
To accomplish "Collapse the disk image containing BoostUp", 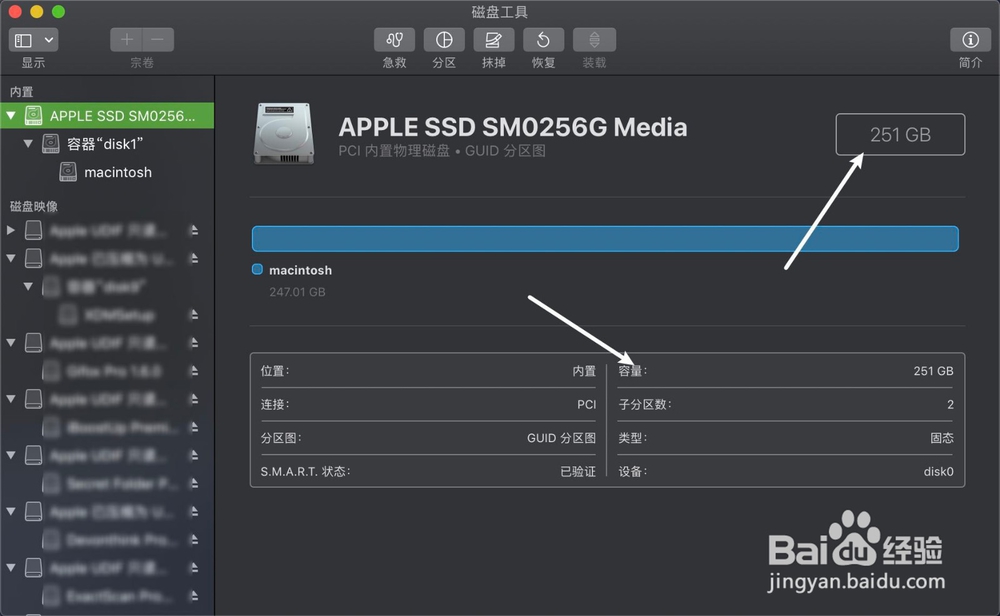I will [x=11, y=399].
